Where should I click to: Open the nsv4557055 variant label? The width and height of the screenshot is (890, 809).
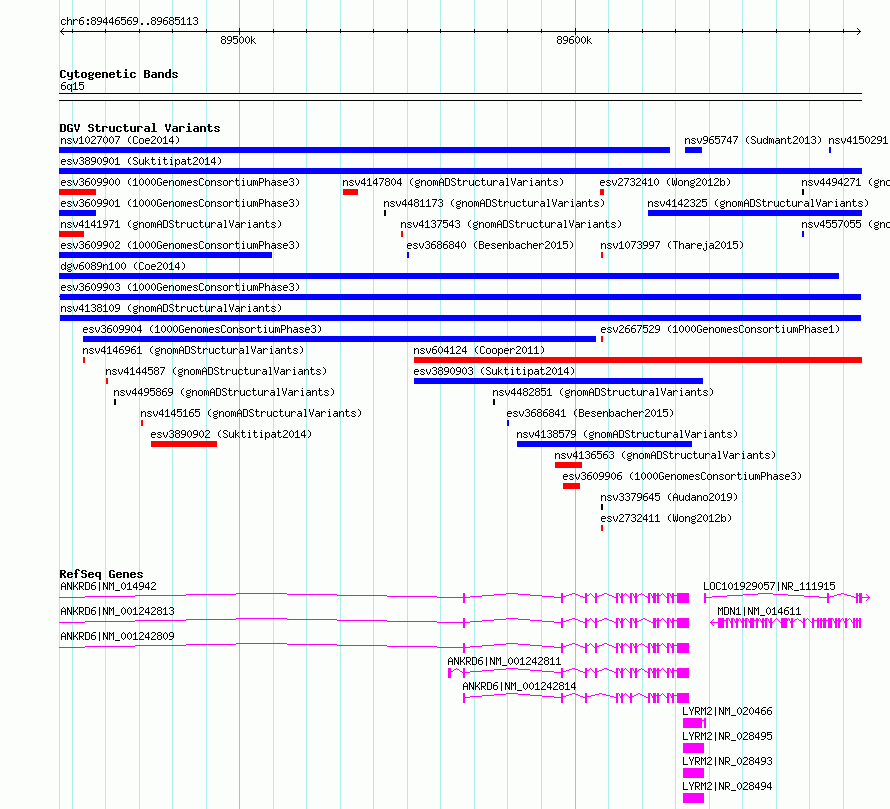(x=845, y=224)
